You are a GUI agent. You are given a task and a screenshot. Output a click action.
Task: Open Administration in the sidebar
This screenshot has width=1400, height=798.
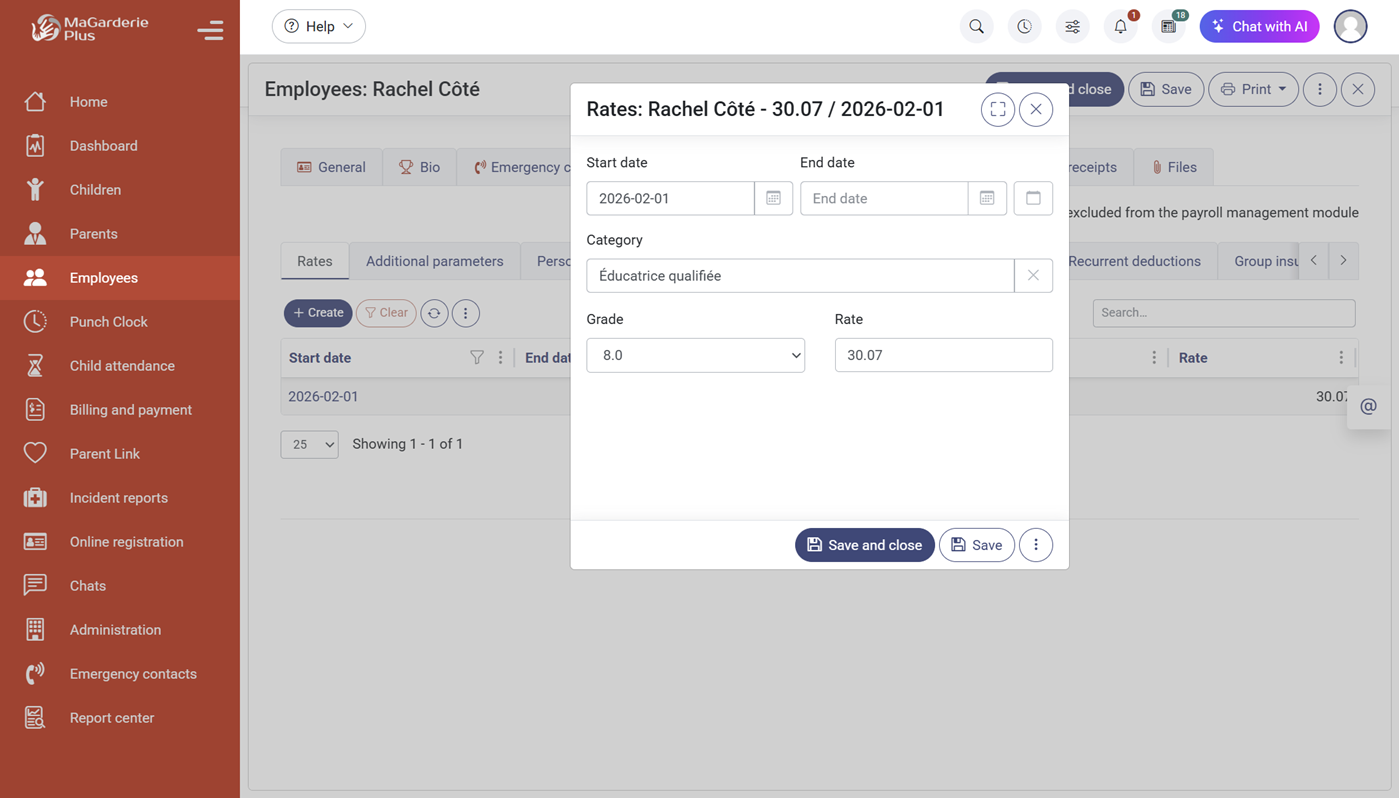pos(120,630)
